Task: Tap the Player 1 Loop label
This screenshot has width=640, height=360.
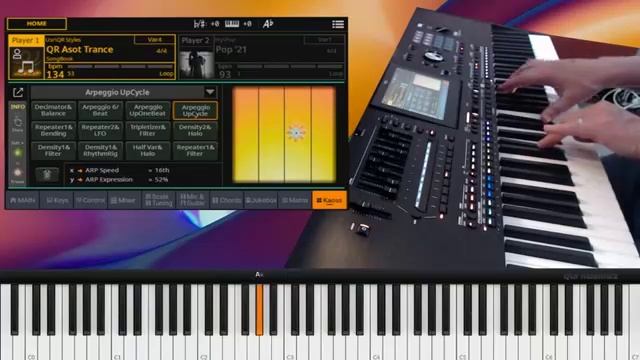Action: (166, 74)
